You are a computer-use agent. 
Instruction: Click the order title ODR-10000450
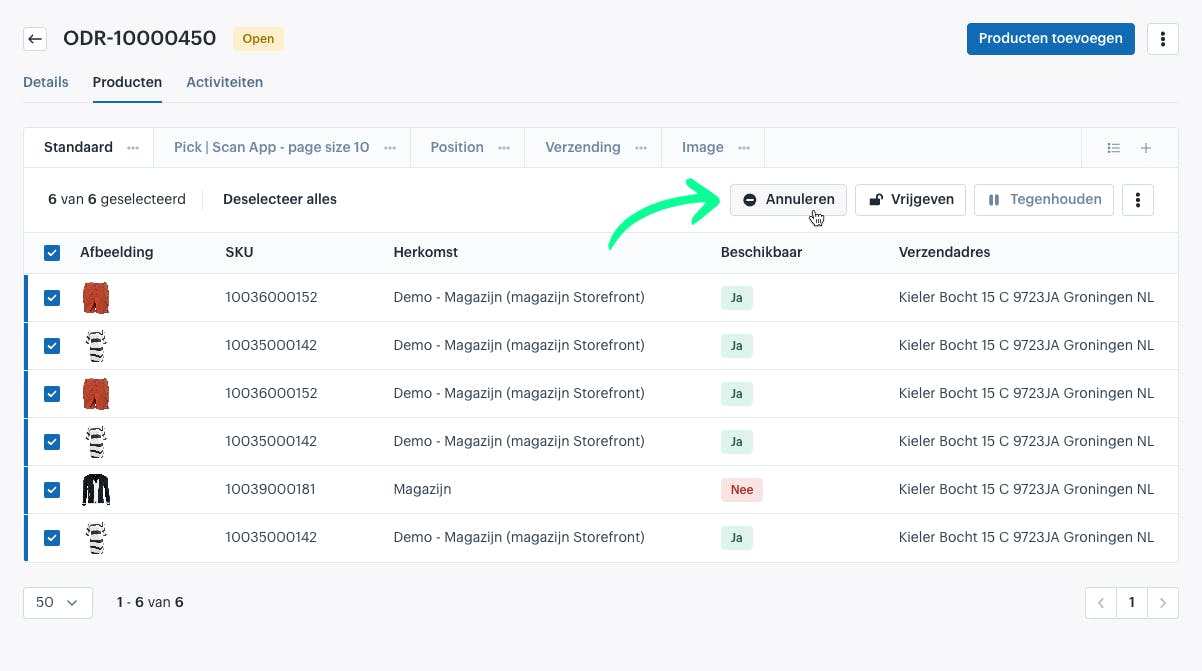tap(139, 39)
